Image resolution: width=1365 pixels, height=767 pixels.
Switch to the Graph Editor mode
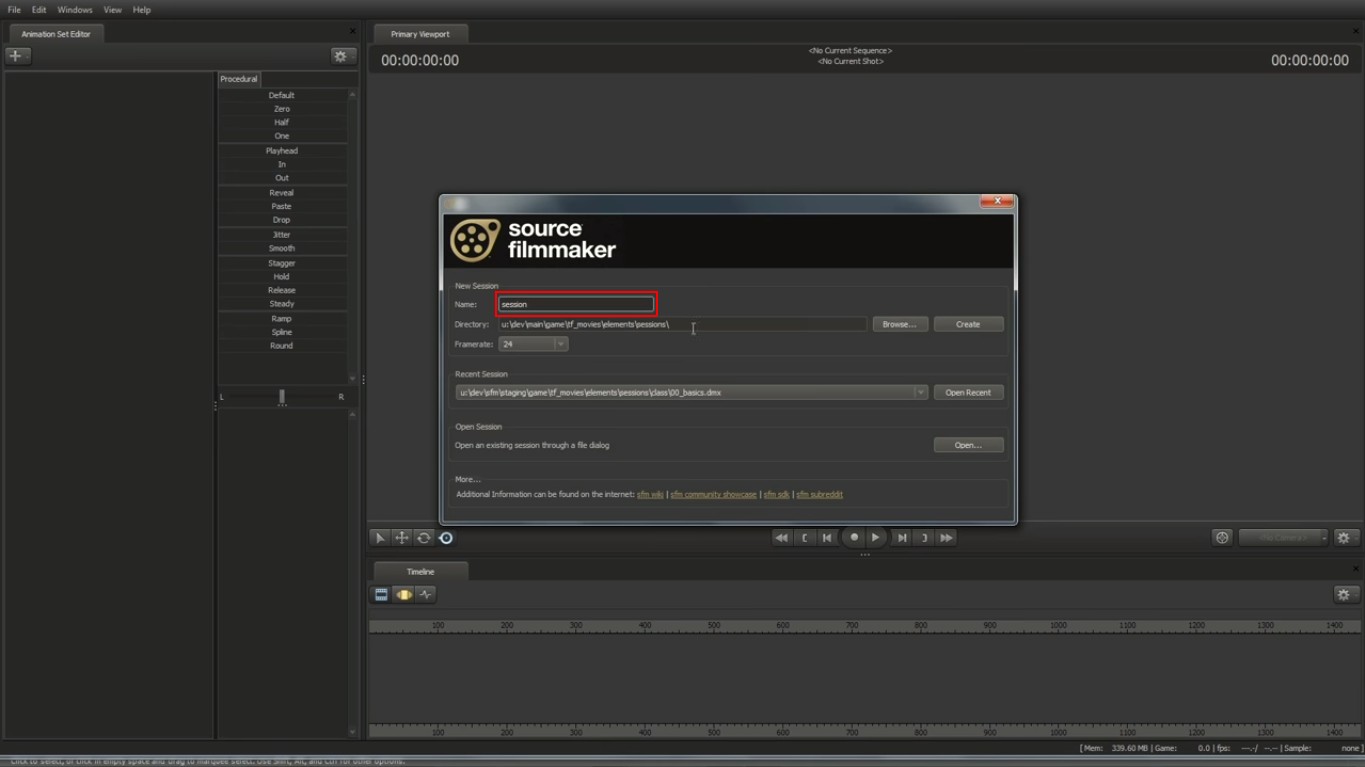[x=425, y=594]
